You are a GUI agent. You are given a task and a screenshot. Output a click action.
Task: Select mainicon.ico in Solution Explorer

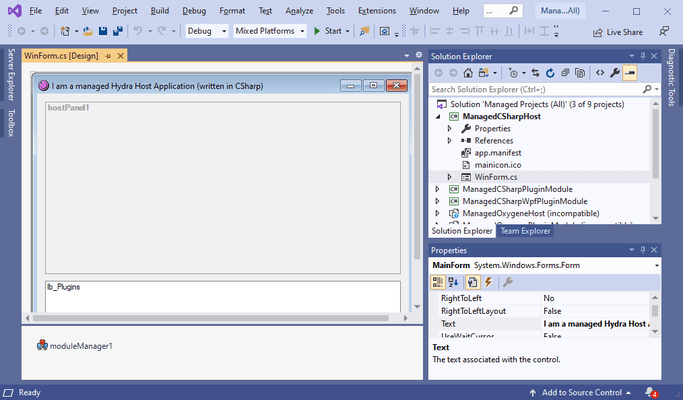click(x=498, y=165)
